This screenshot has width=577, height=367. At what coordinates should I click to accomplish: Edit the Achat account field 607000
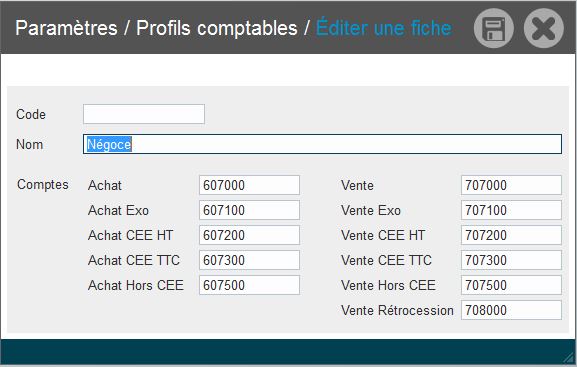[x=249, y=185]
